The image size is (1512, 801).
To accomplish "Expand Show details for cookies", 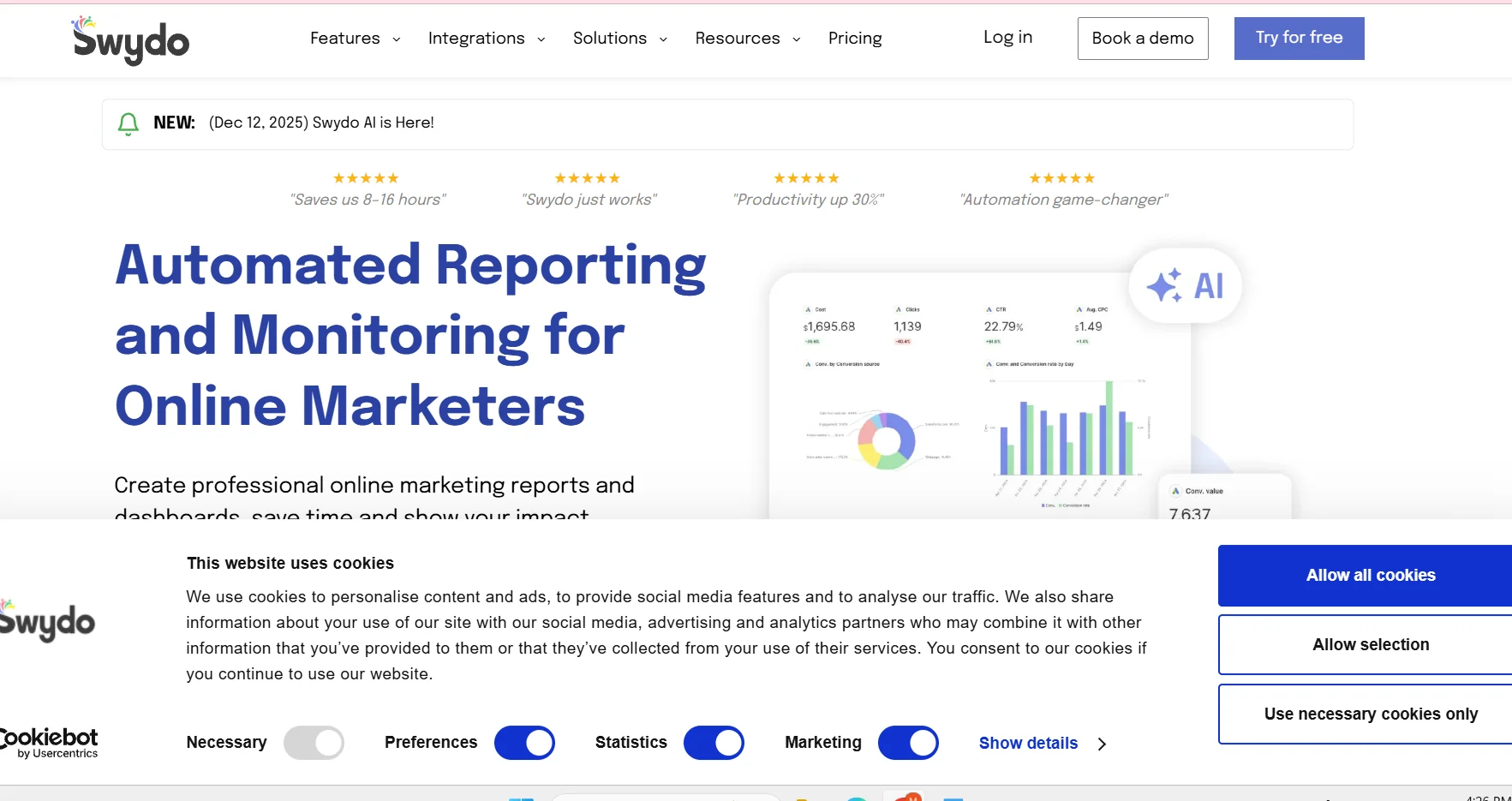I will pyautogui.click(x=1043, y=744).
